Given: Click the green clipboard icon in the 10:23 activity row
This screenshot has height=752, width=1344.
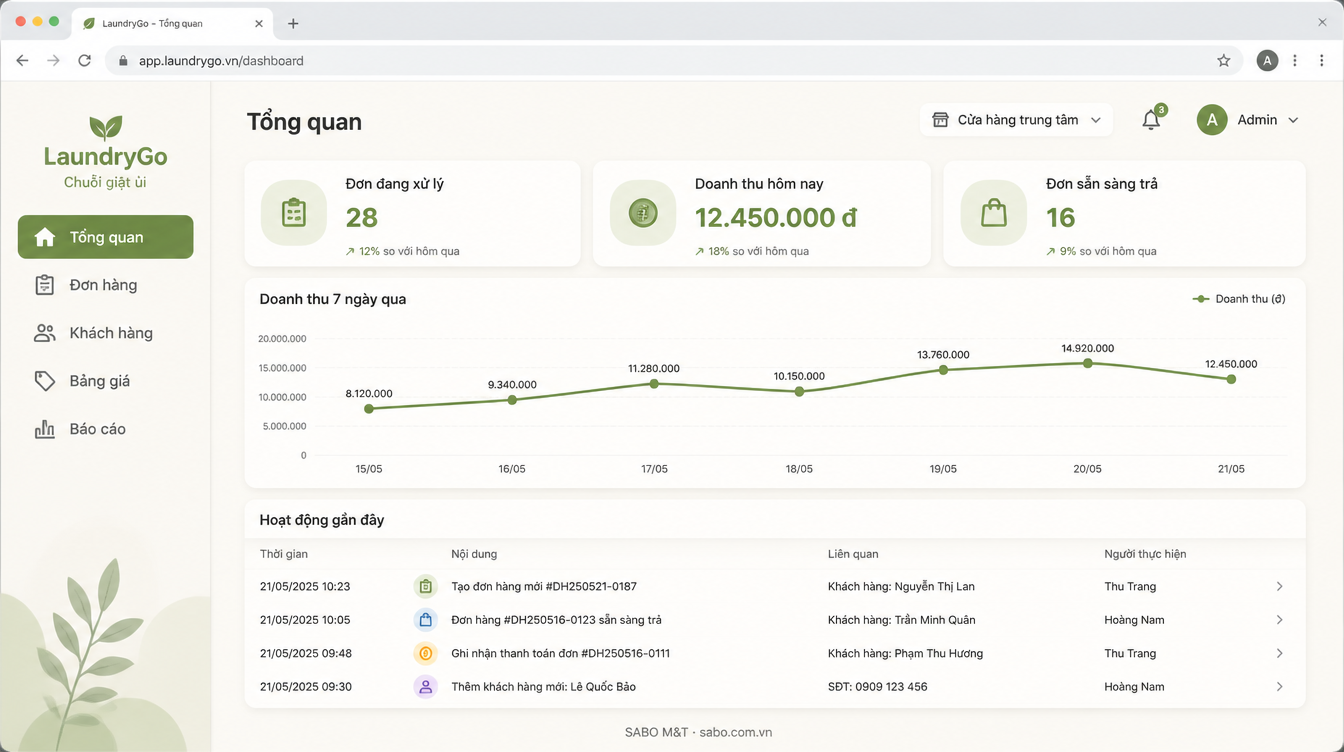Looking at the screenshot, I should 426,587.
